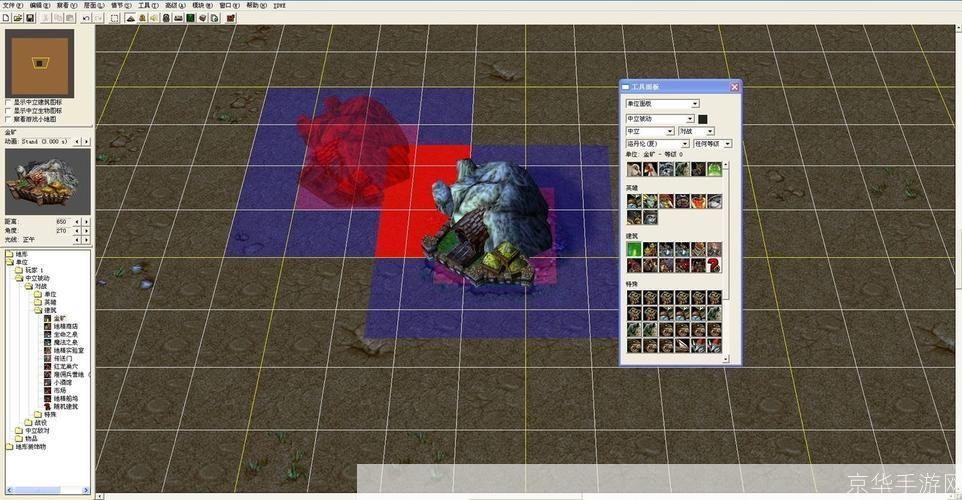The width and height of the screenshot is (962, 500).
Task: Select 地精船坞 in the building tree
Action: (66, 398)
